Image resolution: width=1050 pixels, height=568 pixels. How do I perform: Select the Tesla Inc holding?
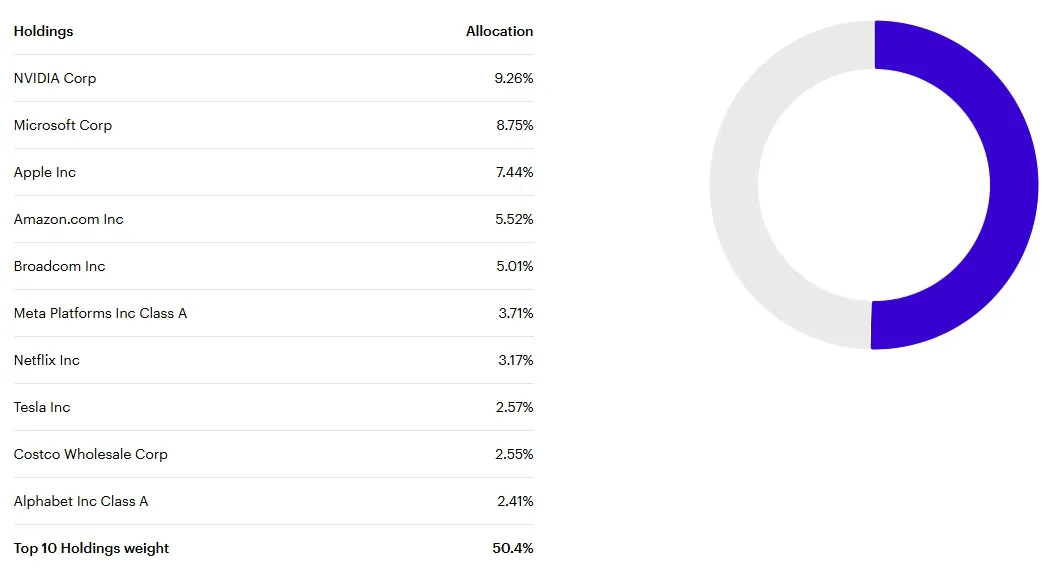pos(42,407)
